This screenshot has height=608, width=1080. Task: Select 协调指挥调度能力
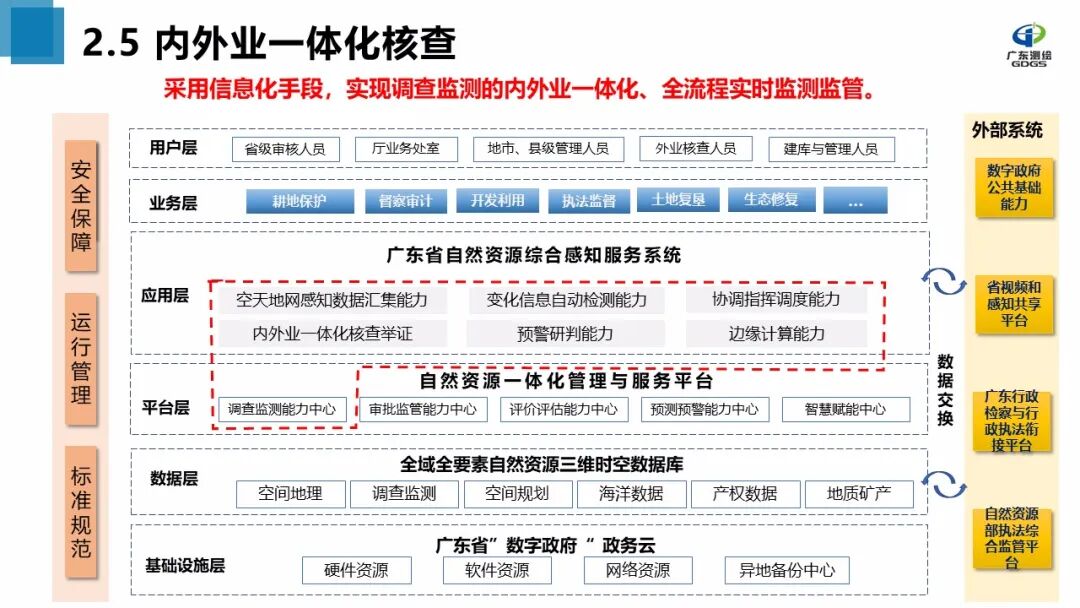[x=776, y=300]
